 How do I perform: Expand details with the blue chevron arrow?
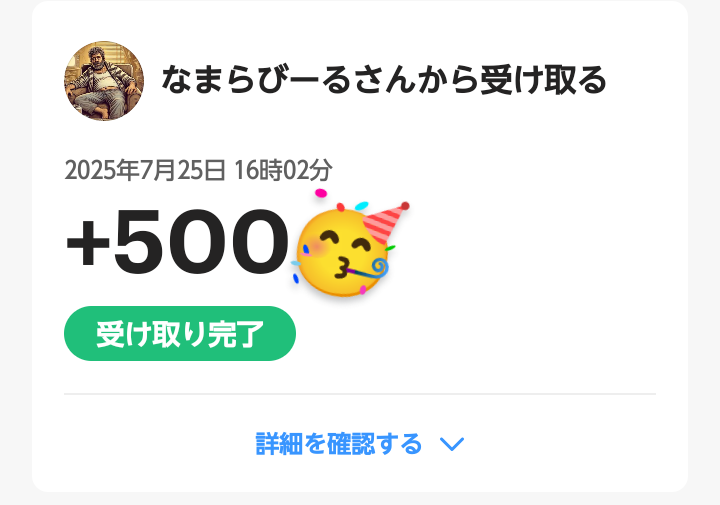coord(452,444)
